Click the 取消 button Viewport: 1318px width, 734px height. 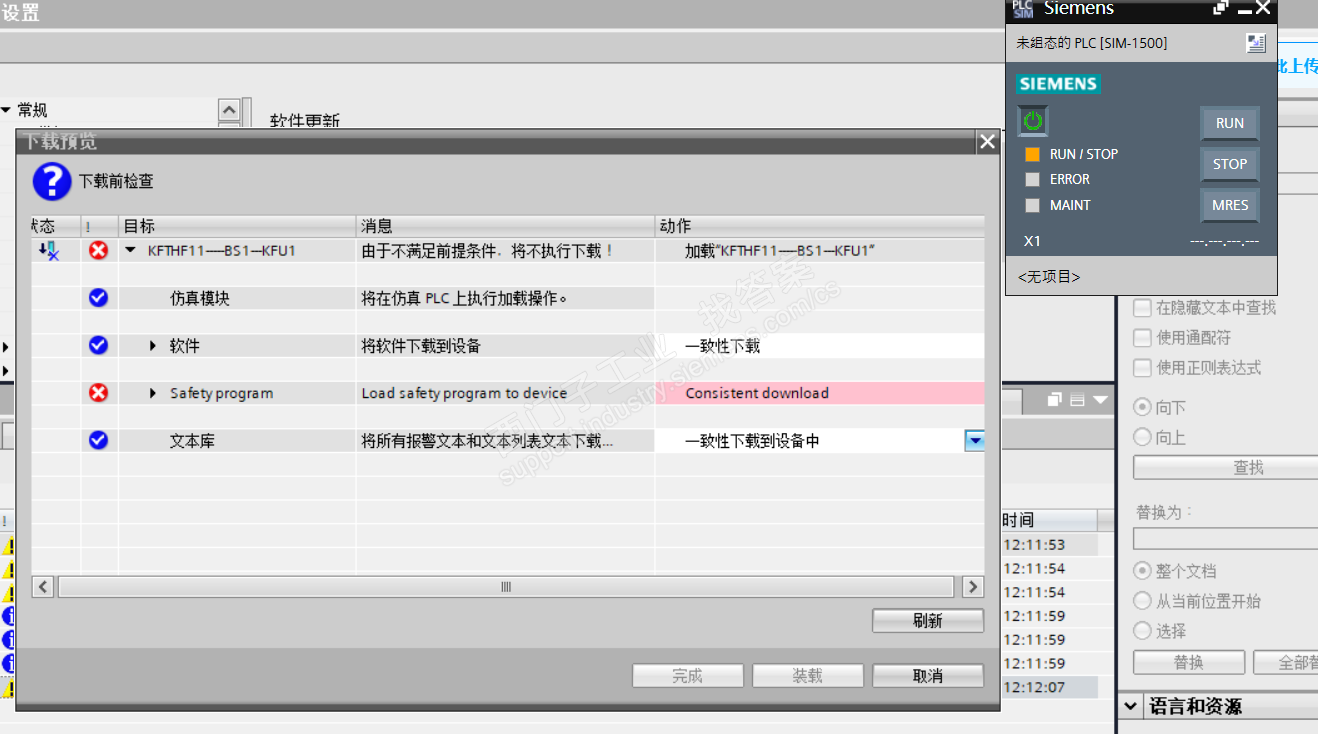pos(928,676)
